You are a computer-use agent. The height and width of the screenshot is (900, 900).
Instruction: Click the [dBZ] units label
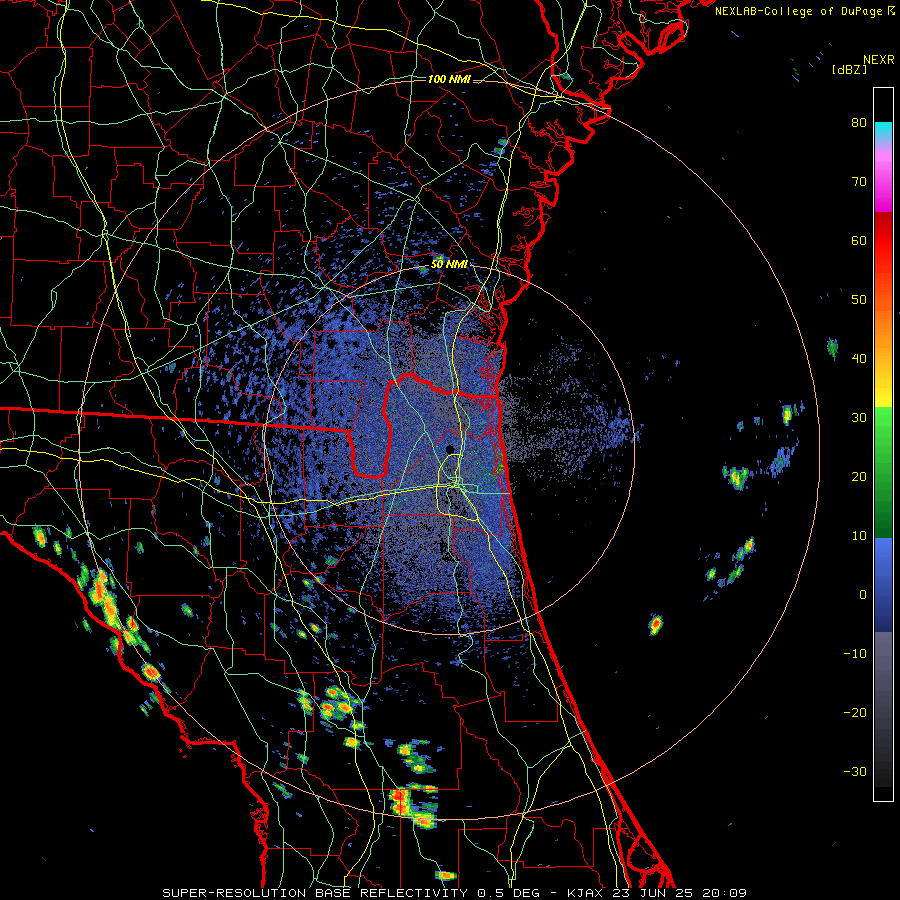(849, 69)
